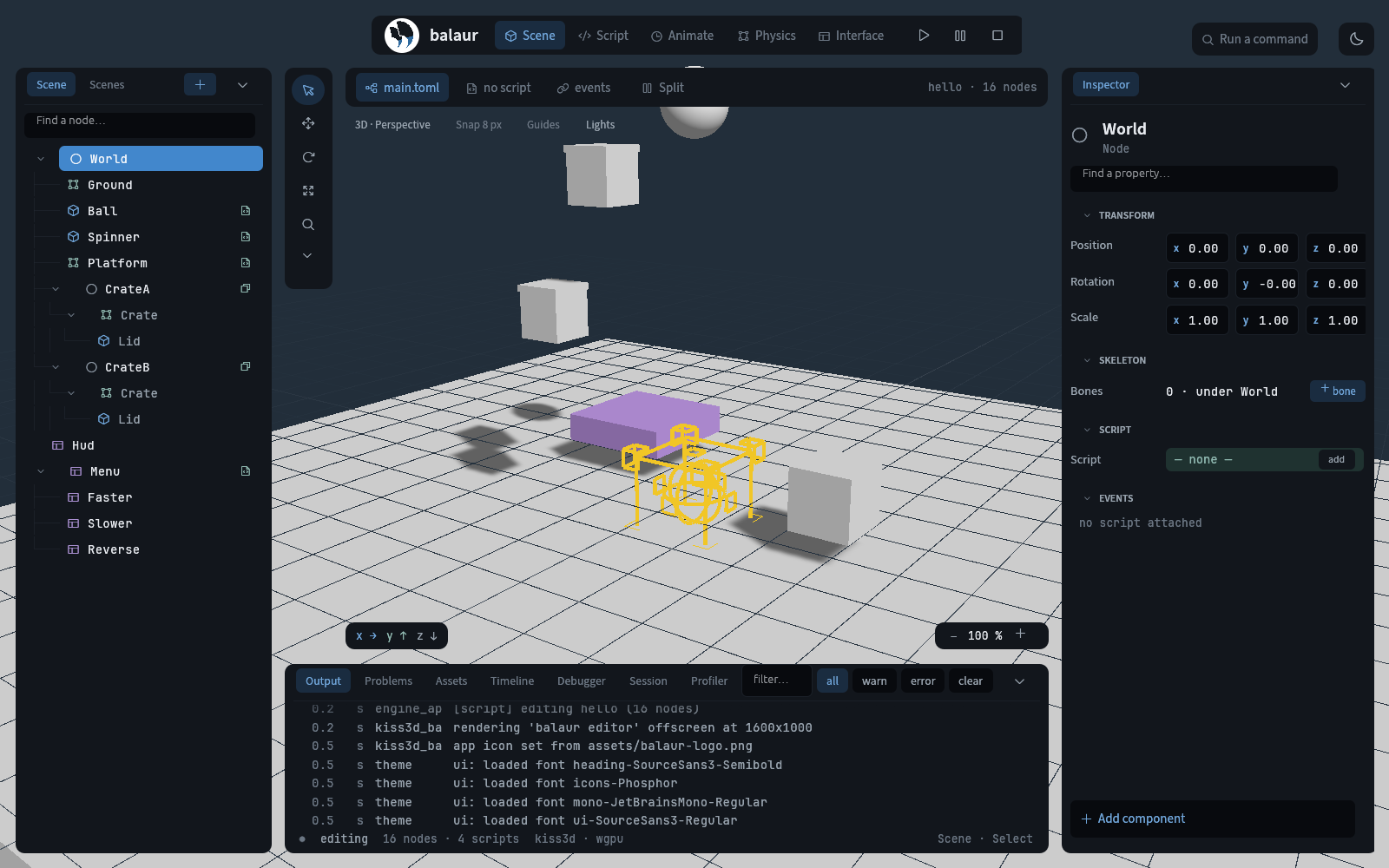Show all log levels in output

[833, 681]
